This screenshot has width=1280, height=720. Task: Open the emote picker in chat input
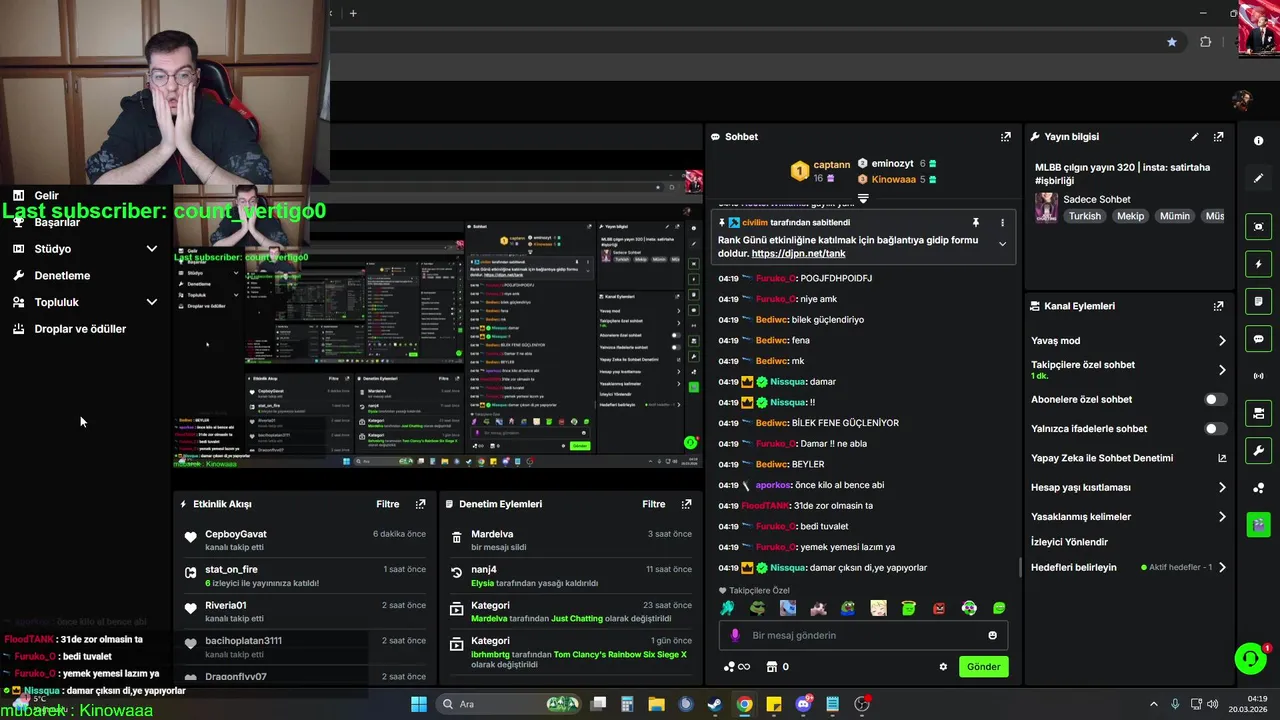tap(992, 635)
